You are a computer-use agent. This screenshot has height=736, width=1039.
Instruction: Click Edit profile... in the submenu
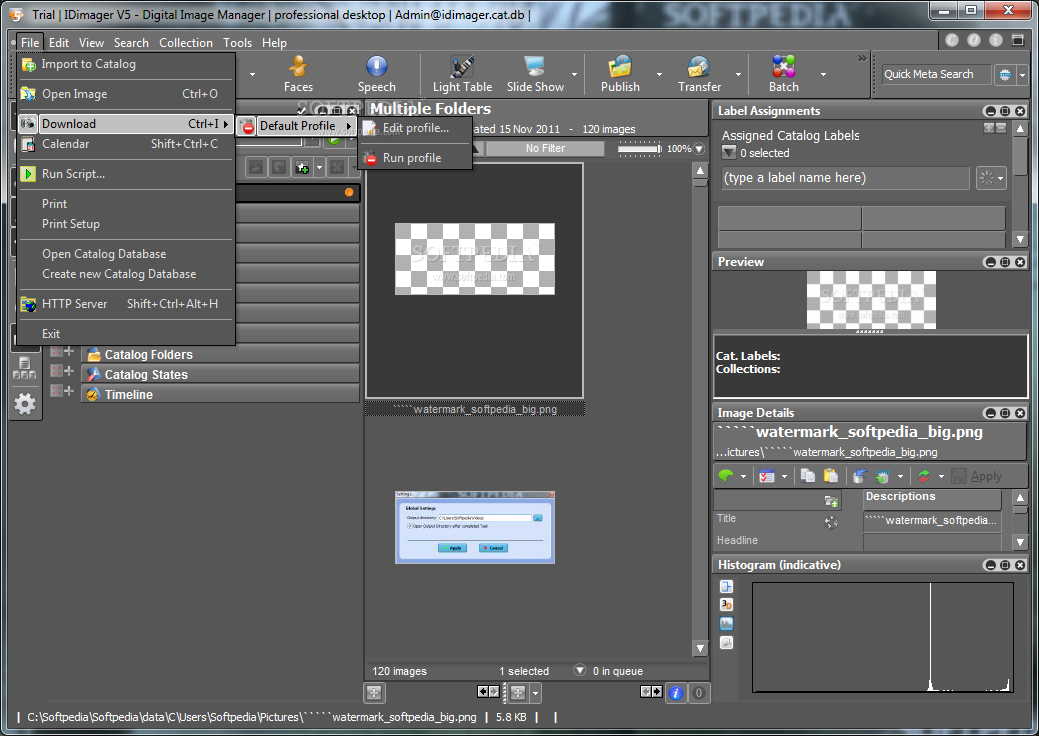click(x=415, y=128)
